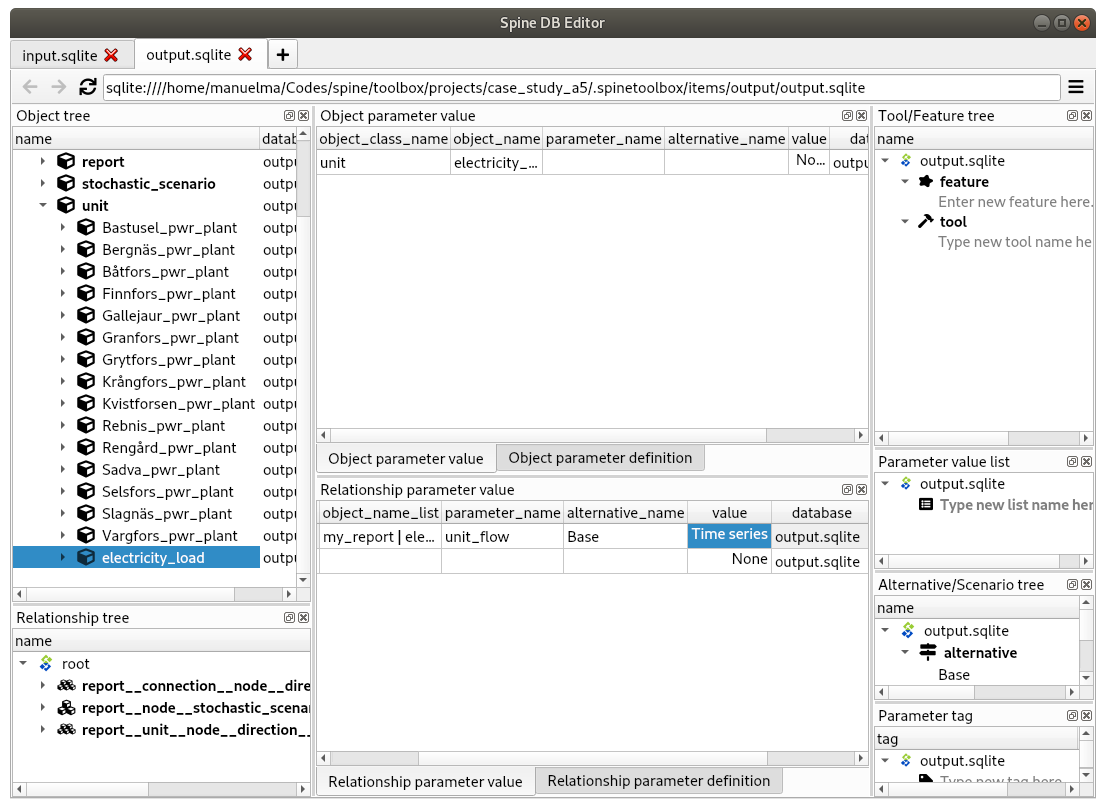Viewport: 1106px width, 809px height.
Task: Collapse the unit object class
Action: [x=43, y=205]
